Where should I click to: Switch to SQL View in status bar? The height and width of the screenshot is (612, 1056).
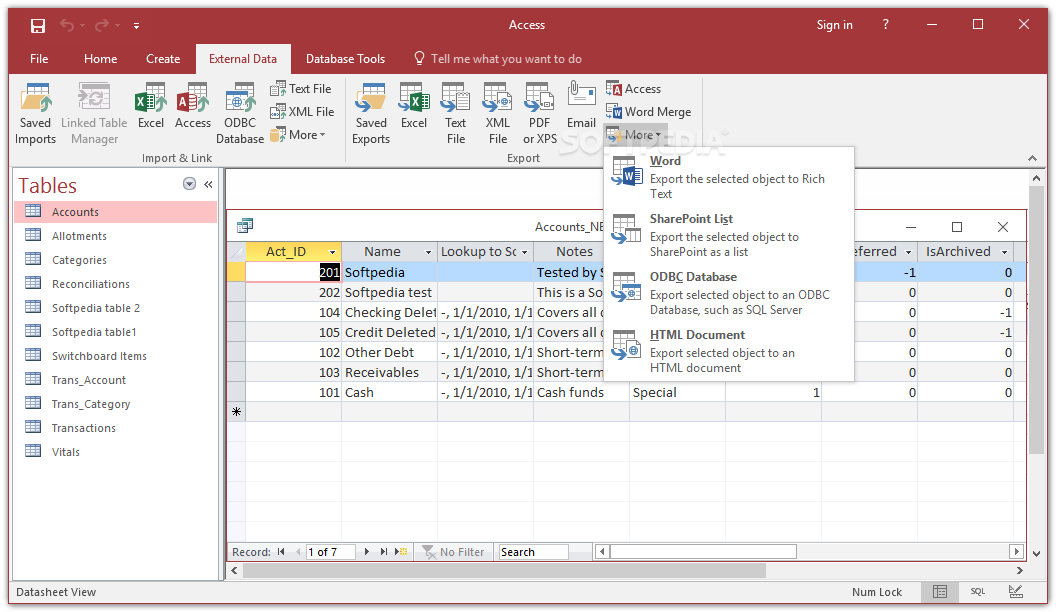click(x=978, y=592)
